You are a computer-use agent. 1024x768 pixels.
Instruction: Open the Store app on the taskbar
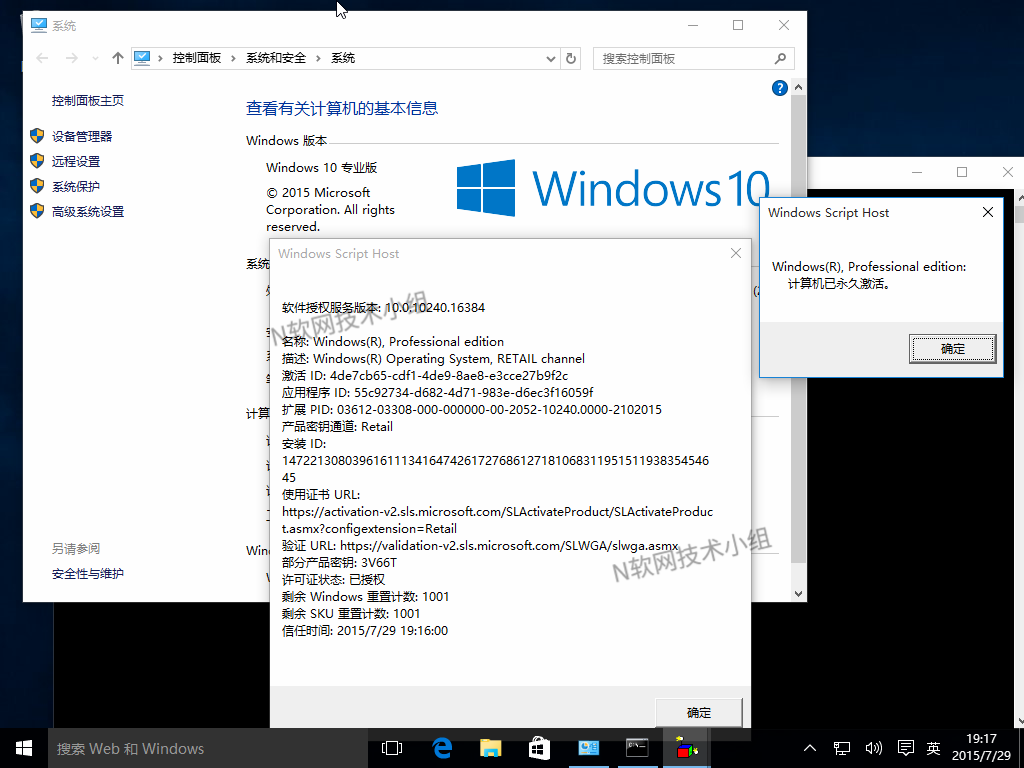click(539, 748)
